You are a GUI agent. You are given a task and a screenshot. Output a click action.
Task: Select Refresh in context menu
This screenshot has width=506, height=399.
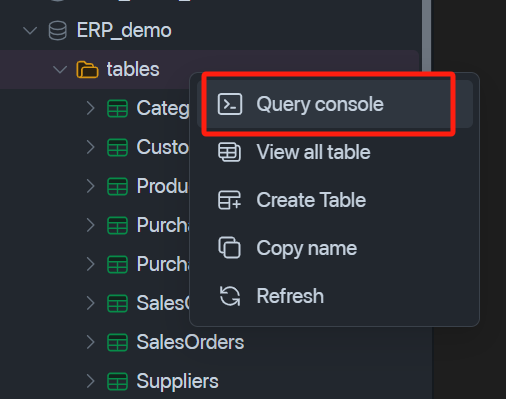[335, 296]
